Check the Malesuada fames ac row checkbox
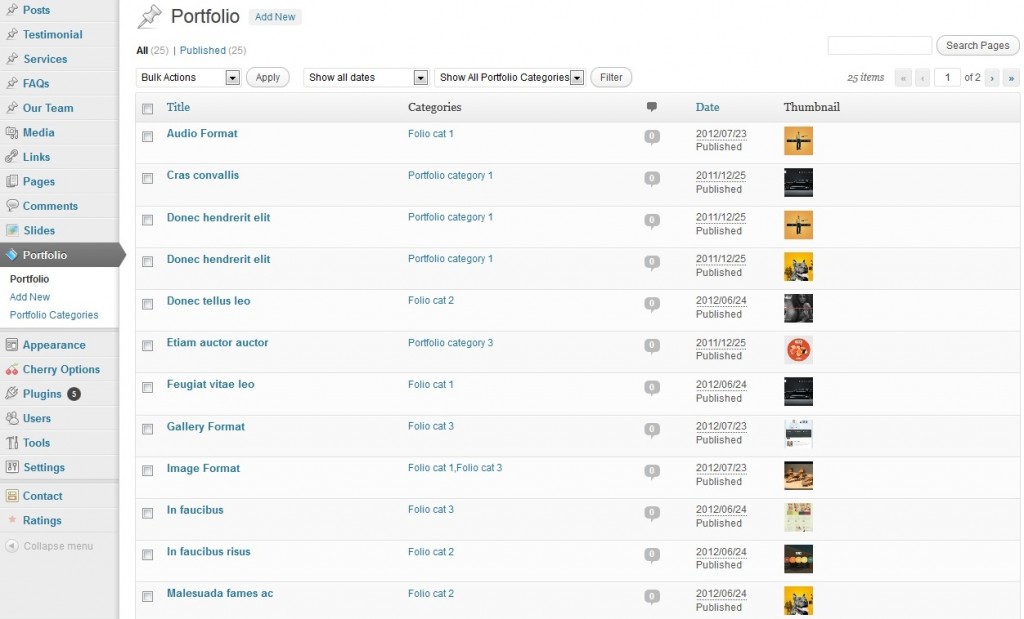This screenshot has width=1024, height=619. (148, 596)
